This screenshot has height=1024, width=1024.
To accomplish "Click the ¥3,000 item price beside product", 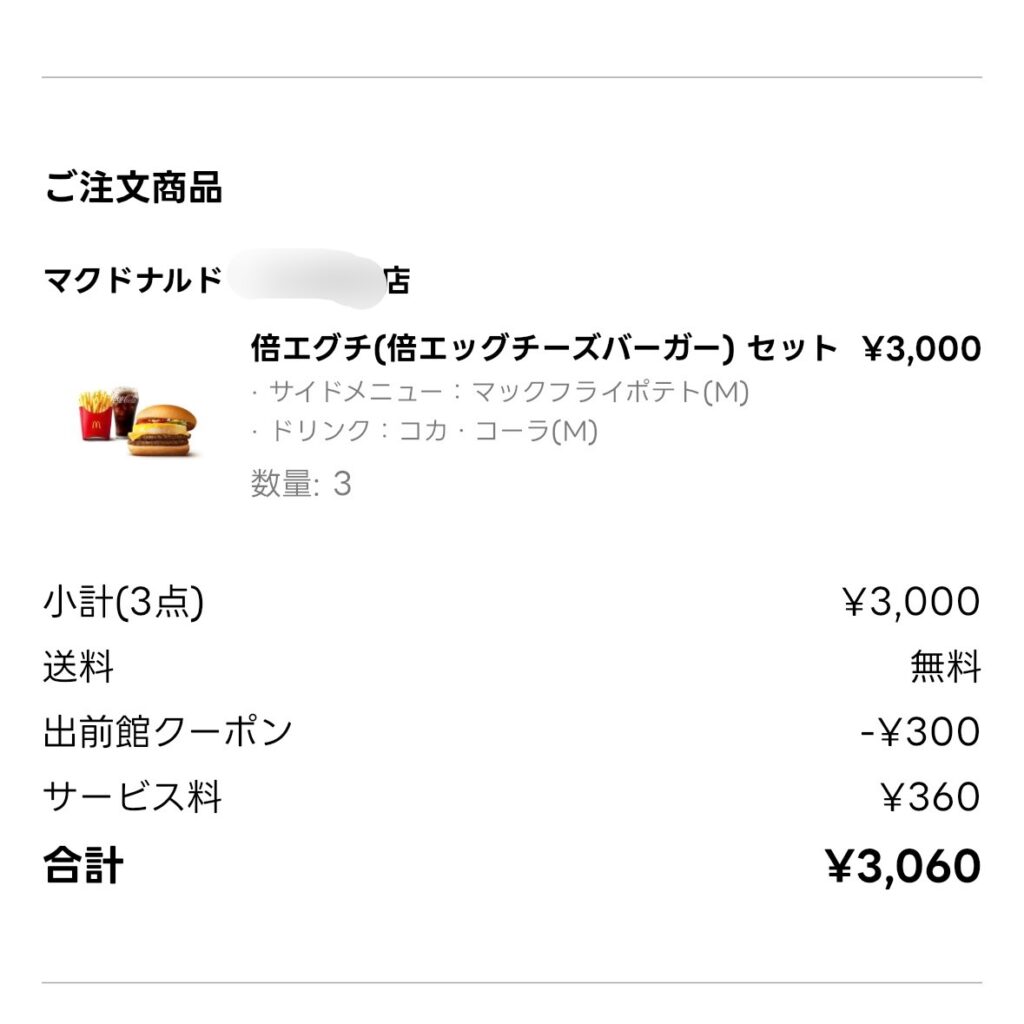I will [921, 349].
